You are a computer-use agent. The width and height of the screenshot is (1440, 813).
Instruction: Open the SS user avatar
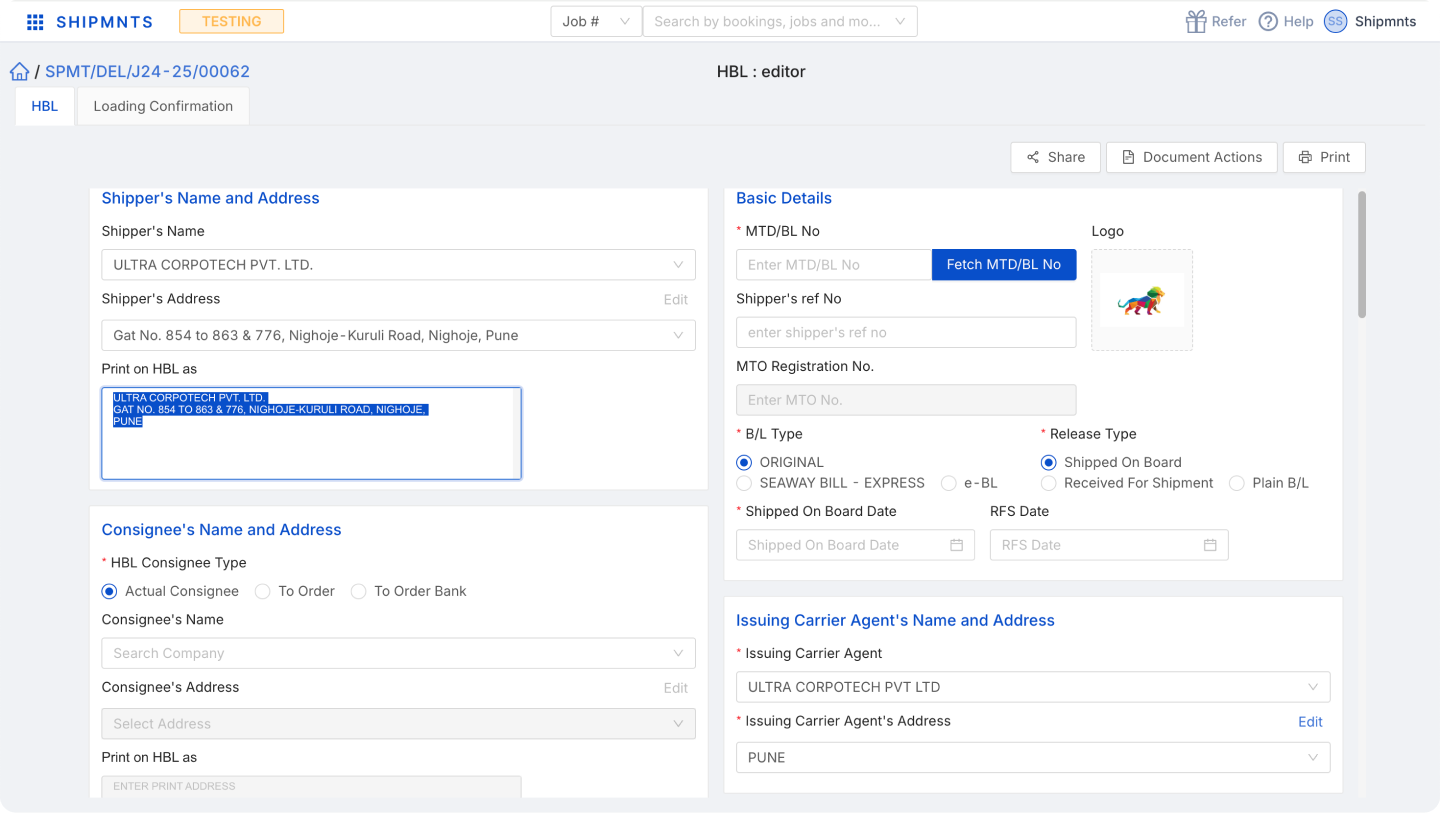1335,21
